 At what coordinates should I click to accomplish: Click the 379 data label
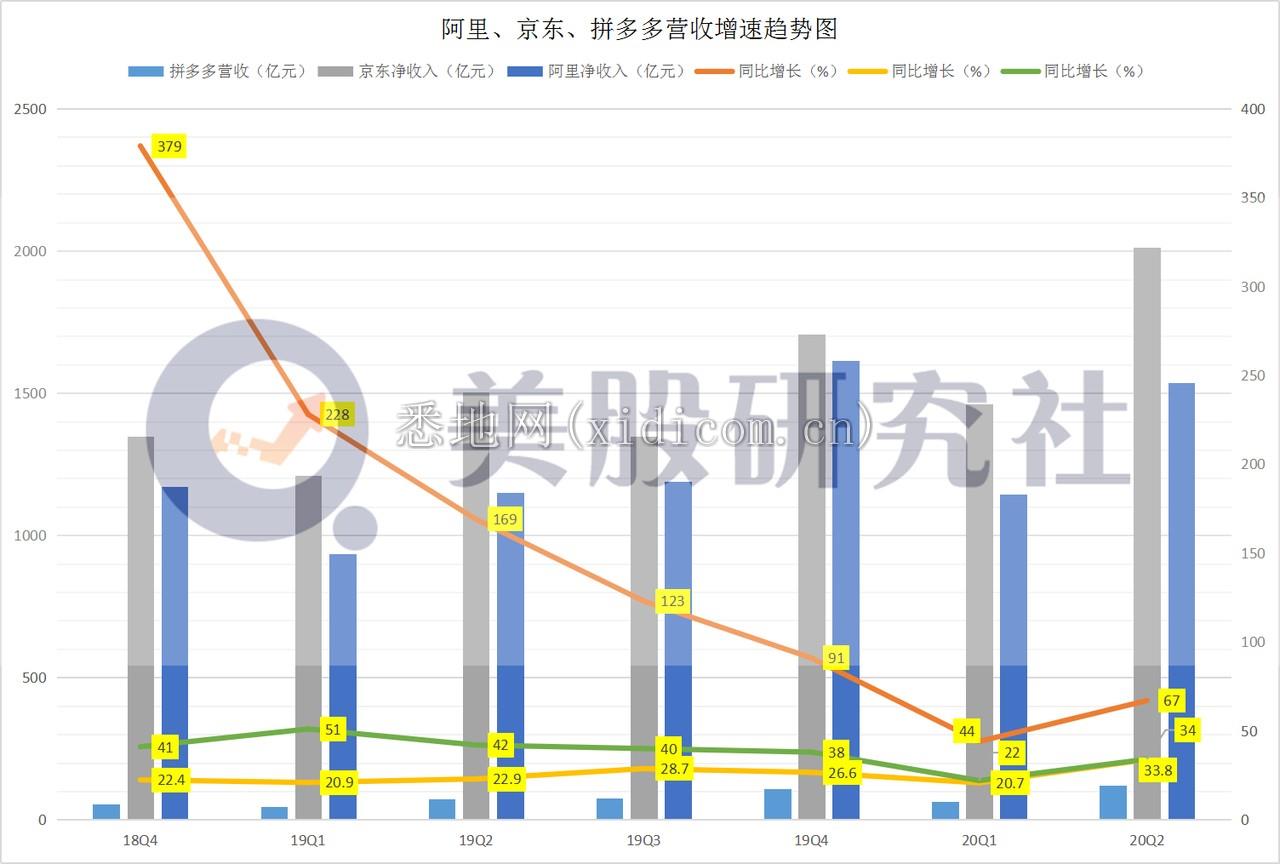pyautogui.click(x=170, y=147)
